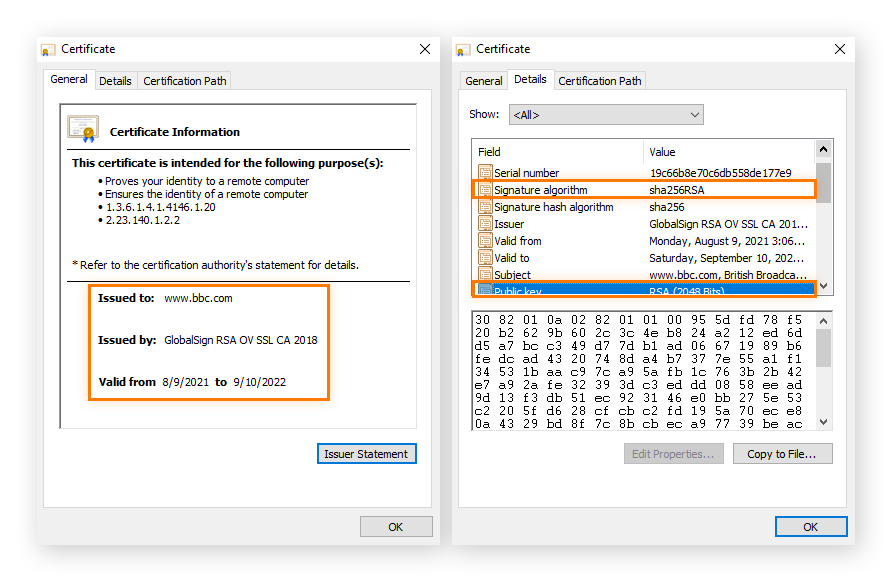Click the 9/10/2022 expiry date text
This screenshot has width=894, height=585.
[259, 382]
